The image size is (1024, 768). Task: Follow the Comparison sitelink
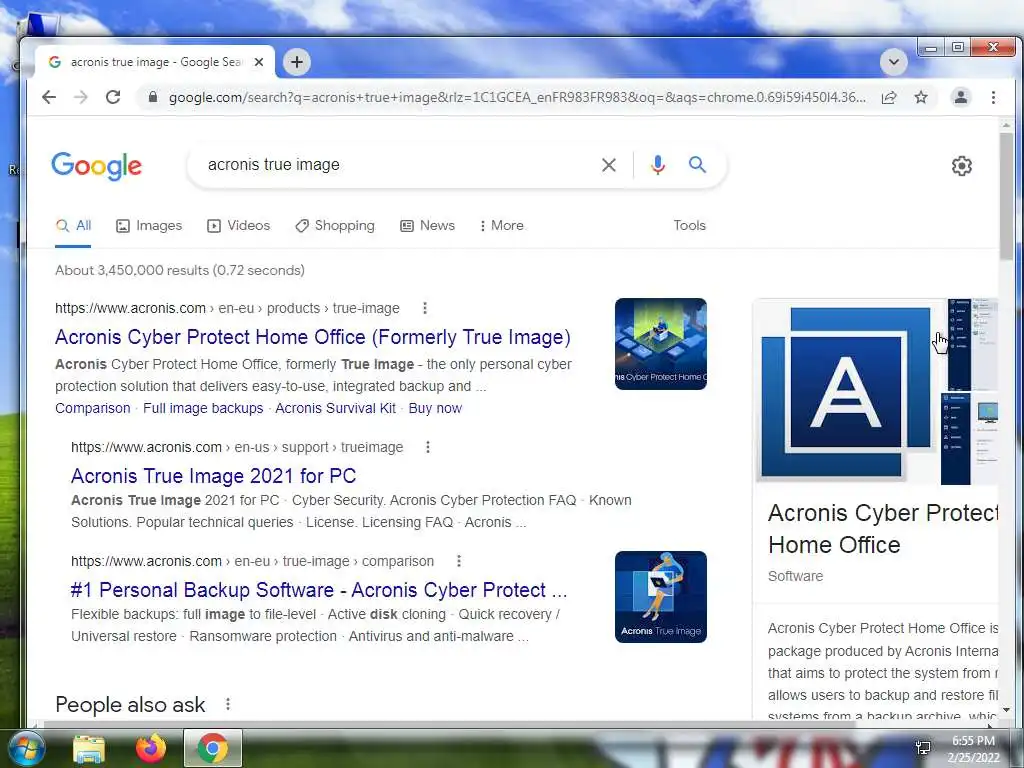point(93,408)
